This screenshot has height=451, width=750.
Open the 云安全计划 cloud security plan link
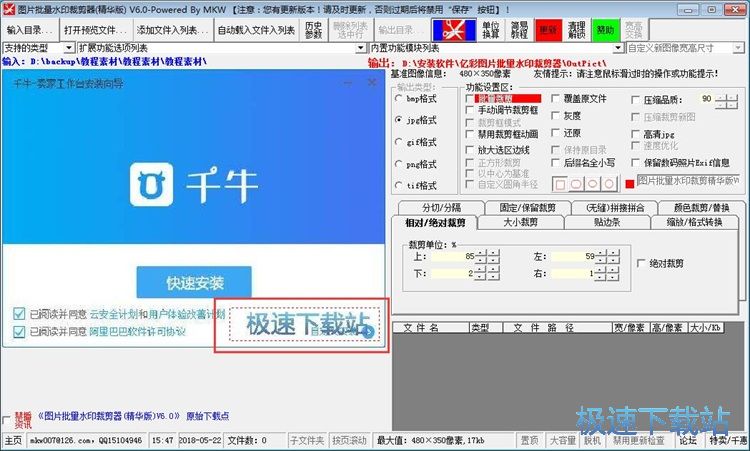[114, 314]
